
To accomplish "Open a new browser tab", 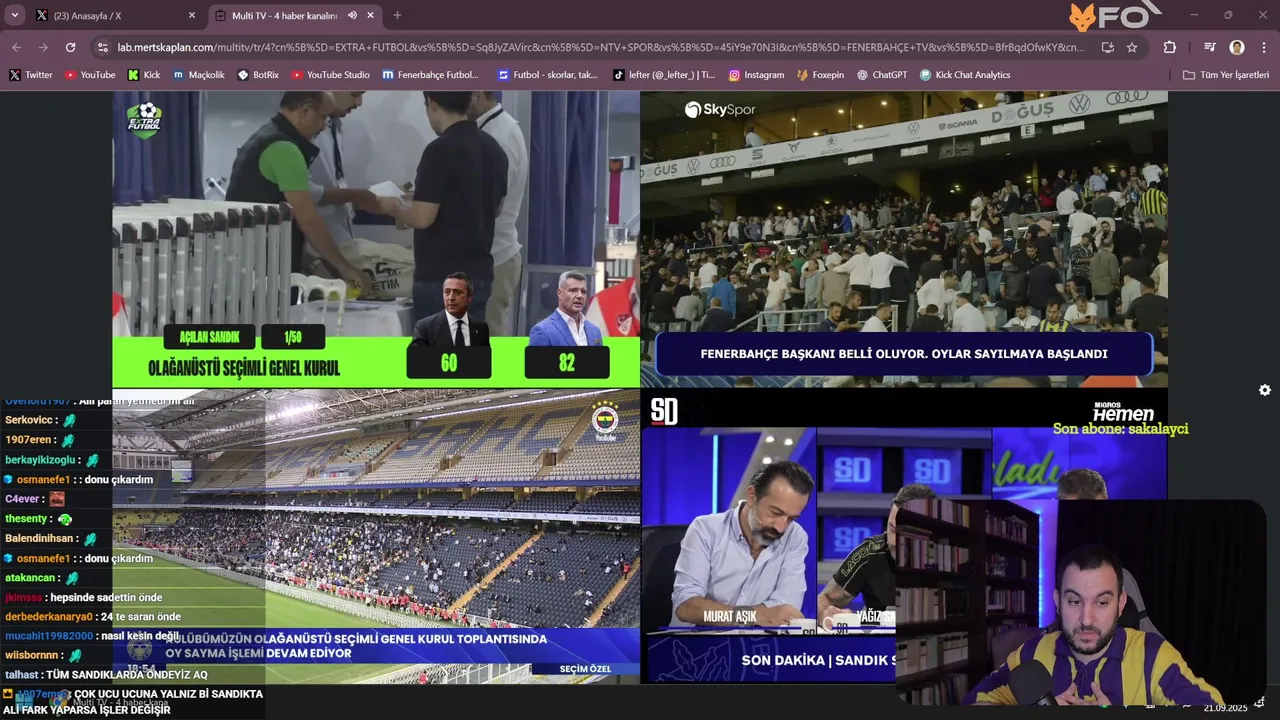I will [397, 16].
